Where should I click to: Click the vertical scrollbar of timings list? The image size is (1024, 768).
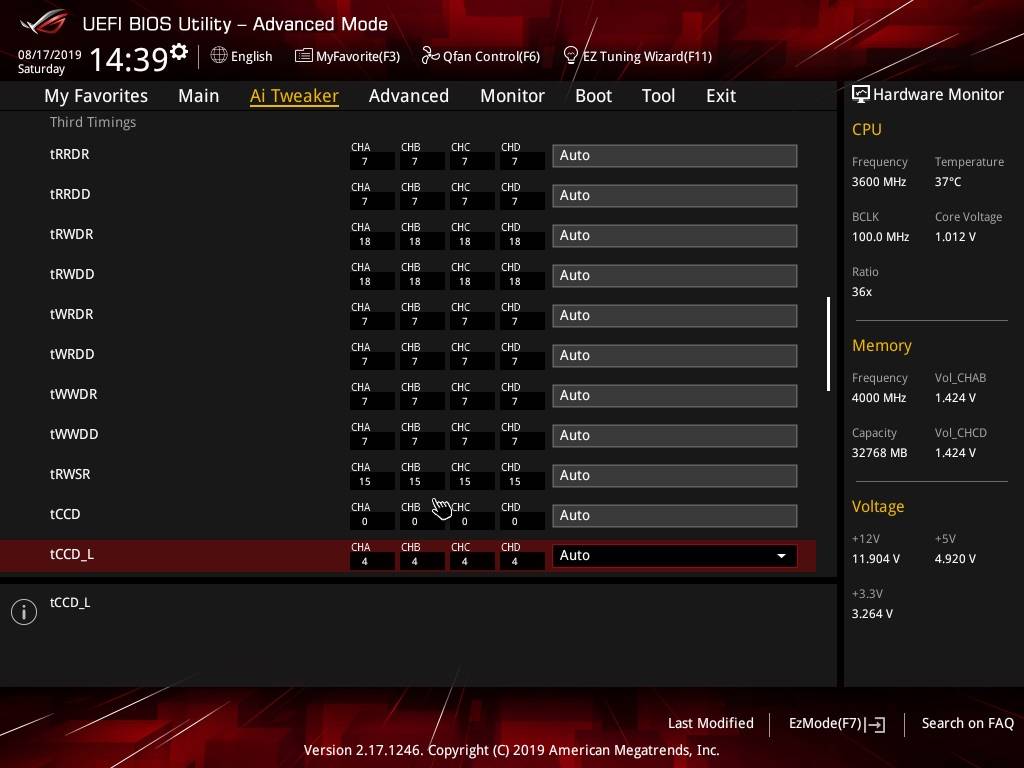coord(828,344)
